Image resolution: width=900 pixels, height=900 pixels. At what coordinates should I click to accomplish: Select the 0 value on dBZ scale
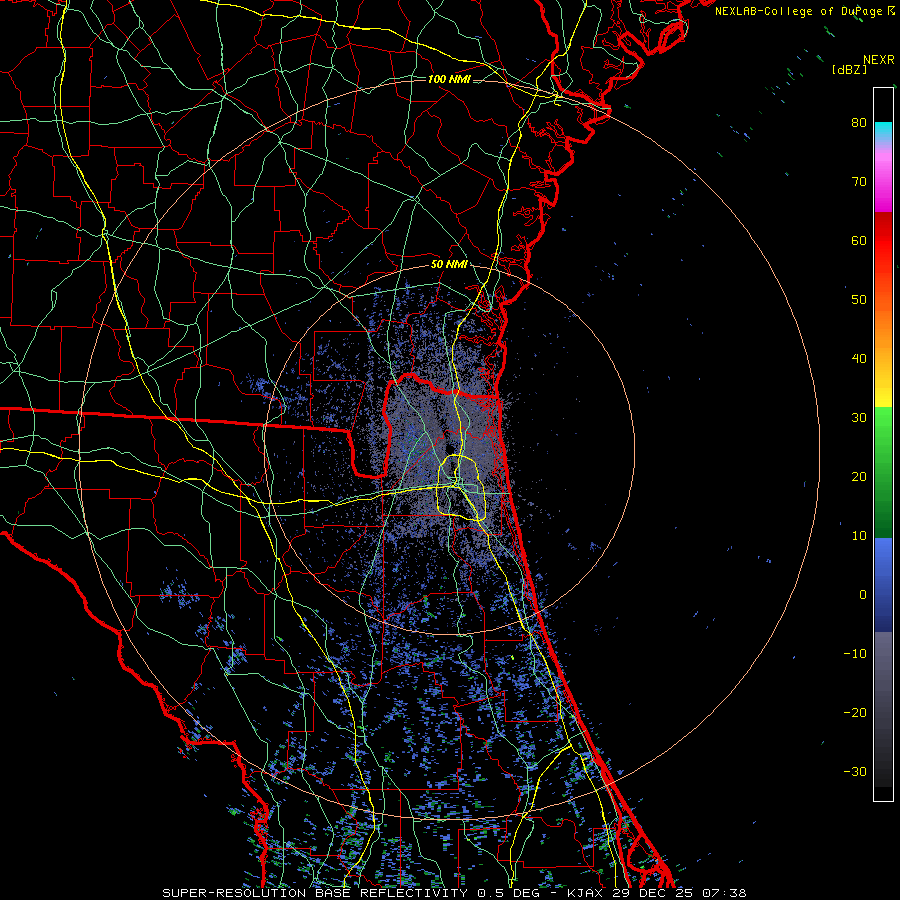click(863, 595)
